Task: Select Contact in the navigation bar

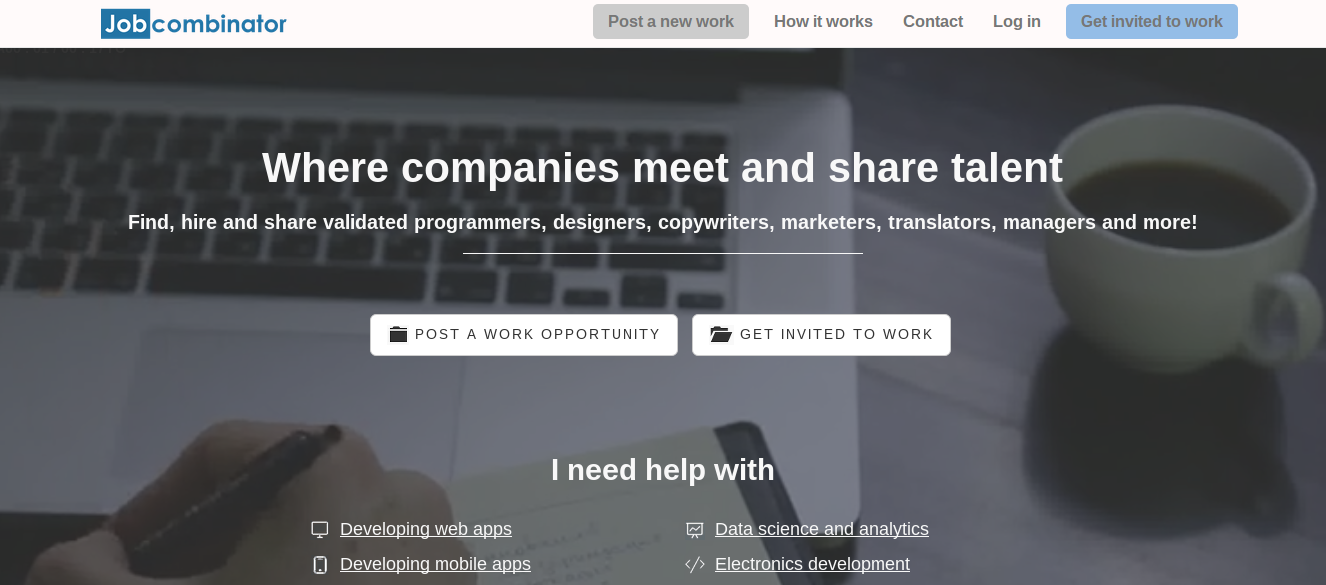Action: pyautogui.click(x=933, y=21)
